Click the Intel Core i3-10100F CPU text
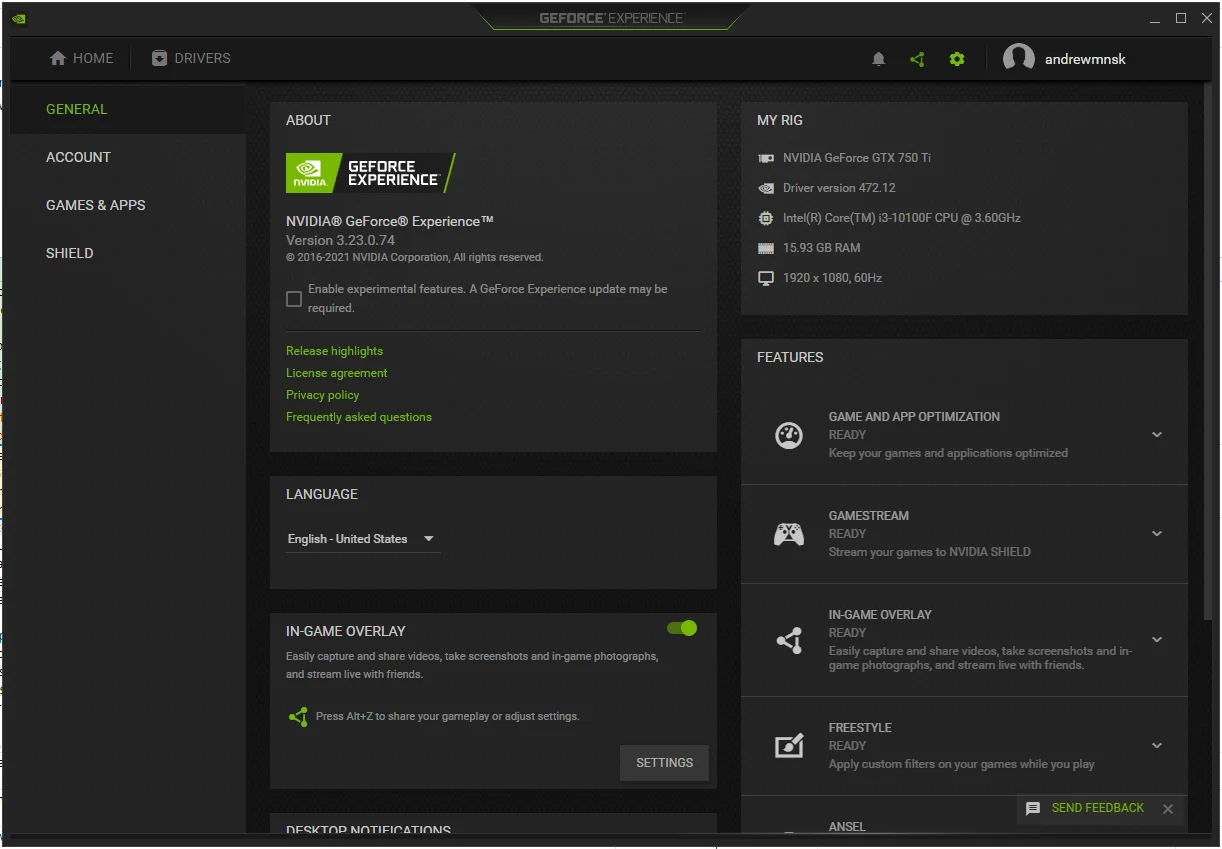The height and width of the screenshot is (849, 1222). tap(902, 218)
